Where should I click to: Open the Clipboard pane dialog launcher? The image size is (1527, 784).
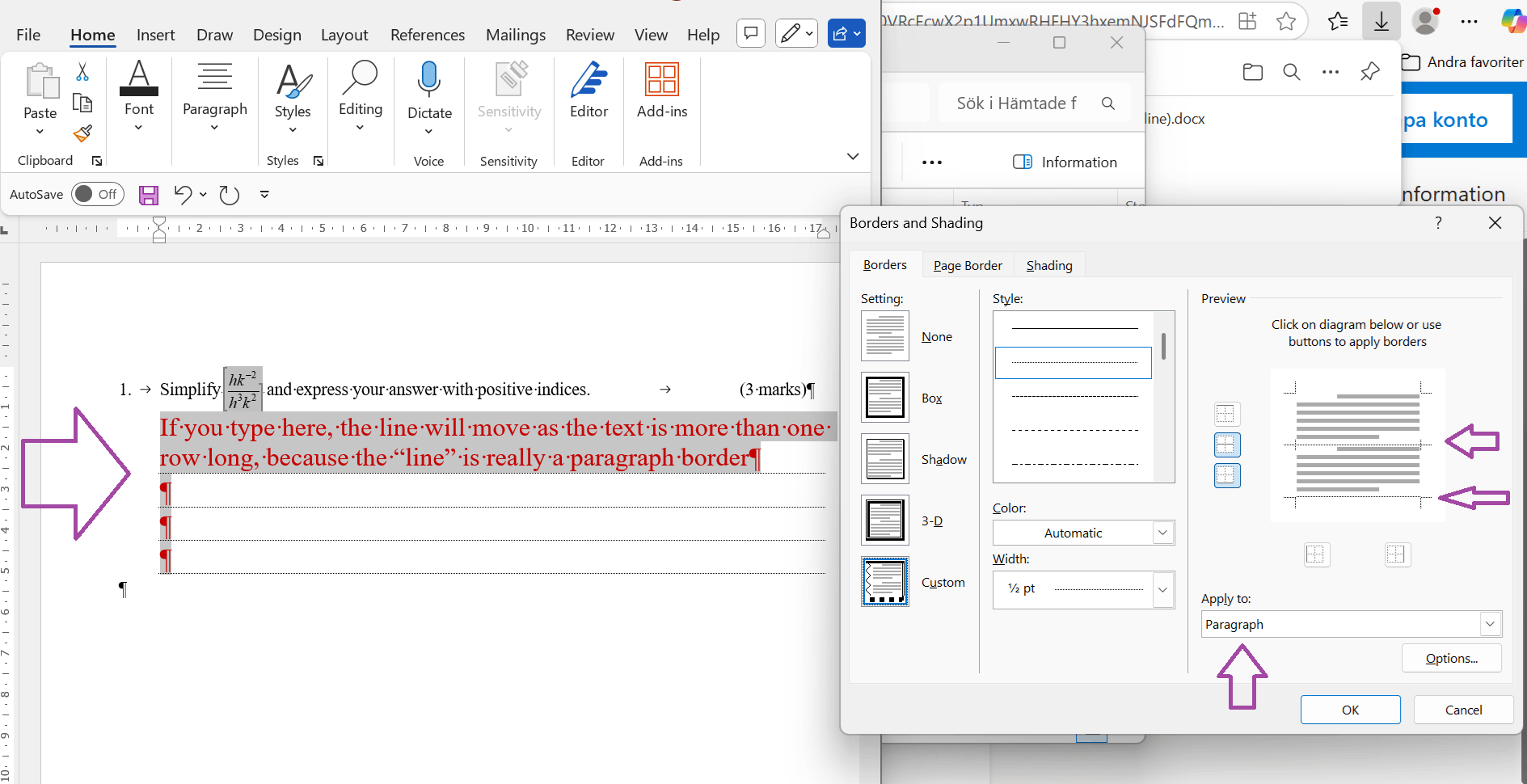click(97, 161)
